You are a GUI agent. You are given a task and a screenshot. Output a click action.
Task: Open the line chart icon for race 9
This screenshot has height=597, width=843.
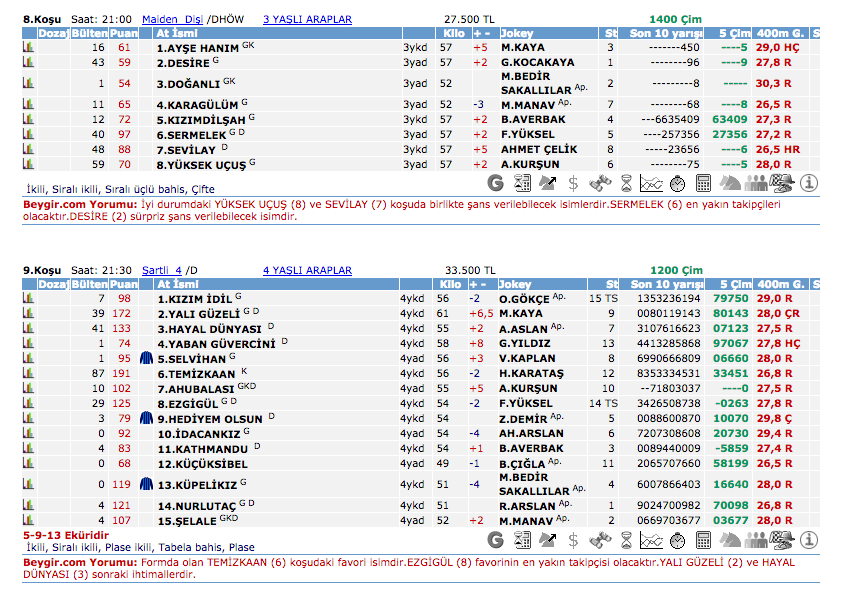coord(651,541)
